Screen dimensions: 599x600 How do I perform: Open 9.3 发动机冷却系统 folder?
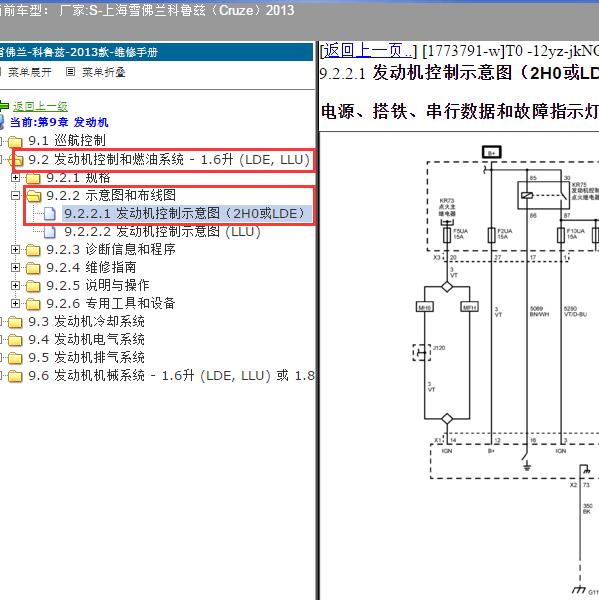click(87, 321)
